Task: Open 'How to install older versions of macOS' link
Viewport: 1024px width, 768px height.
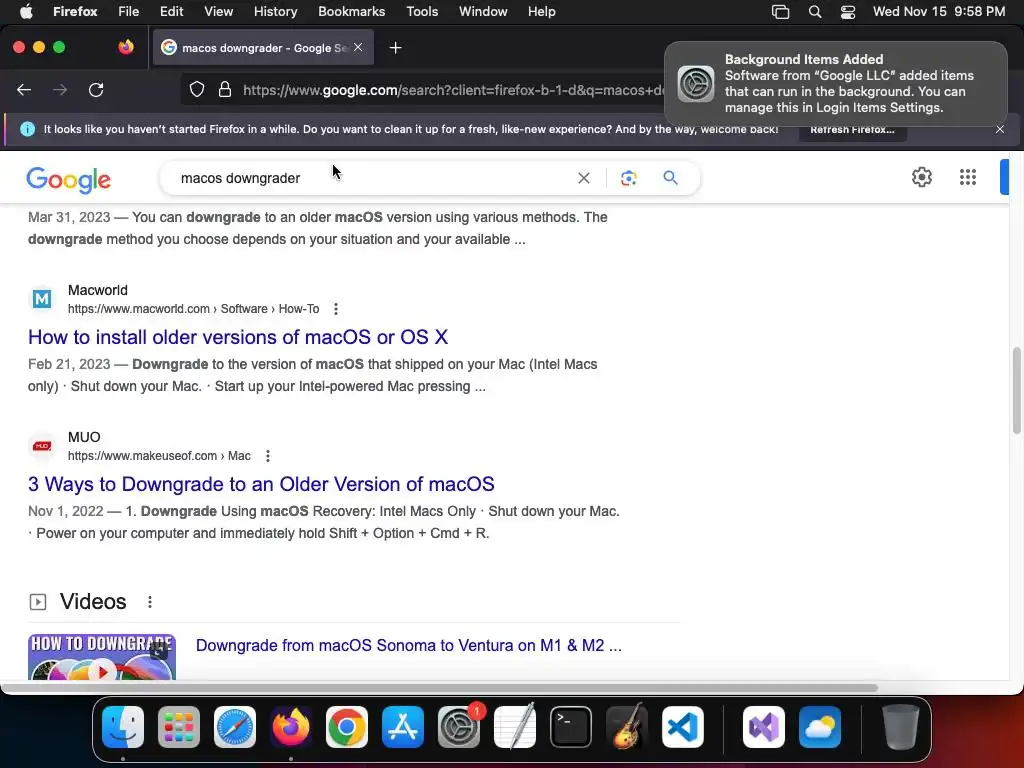Action: click(238, 337)
